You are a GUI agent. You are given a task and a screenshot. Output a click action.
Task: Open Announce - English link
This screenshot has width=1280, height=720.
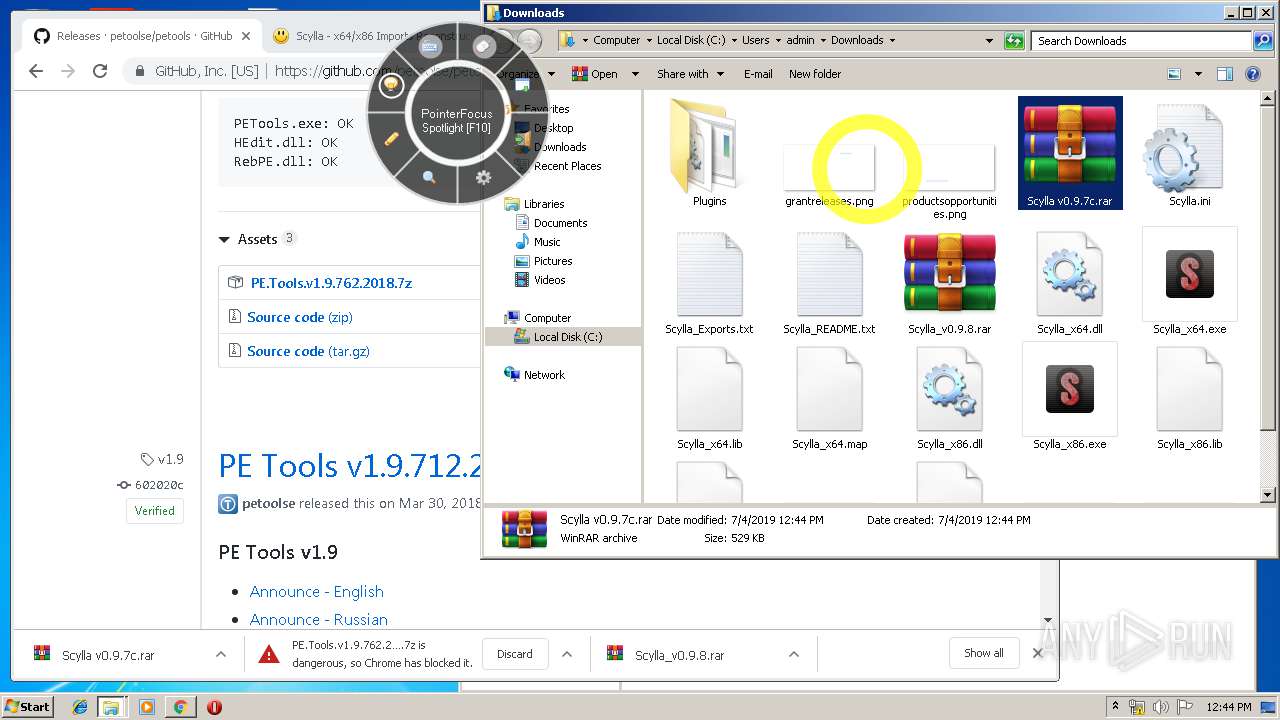tap(317, 592)
